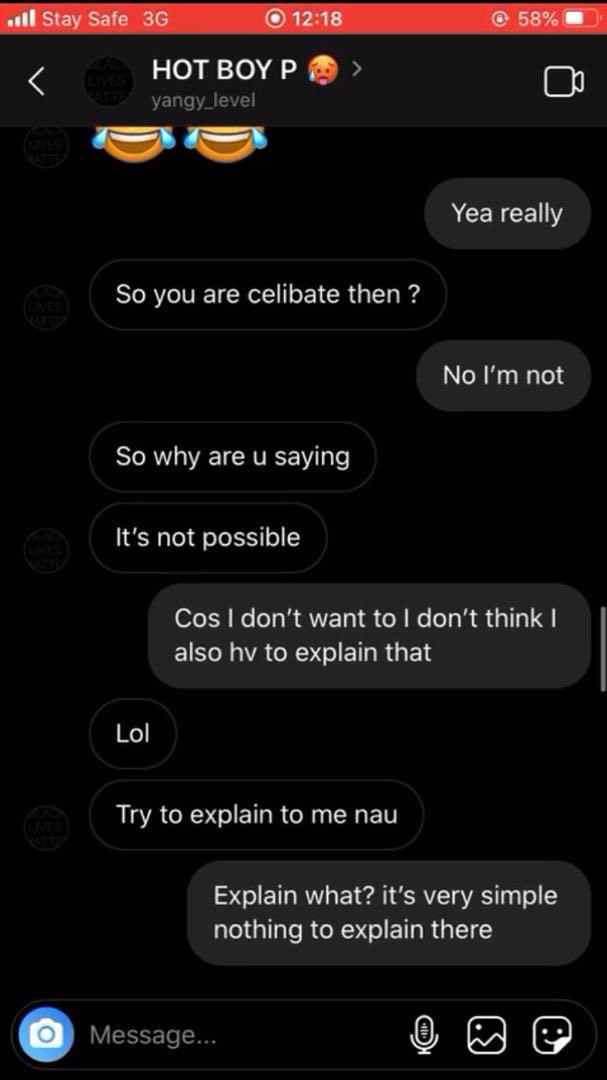607x1080 pixels.
Task: Click the chat scrollbar handle
Action: coord(602,647)
